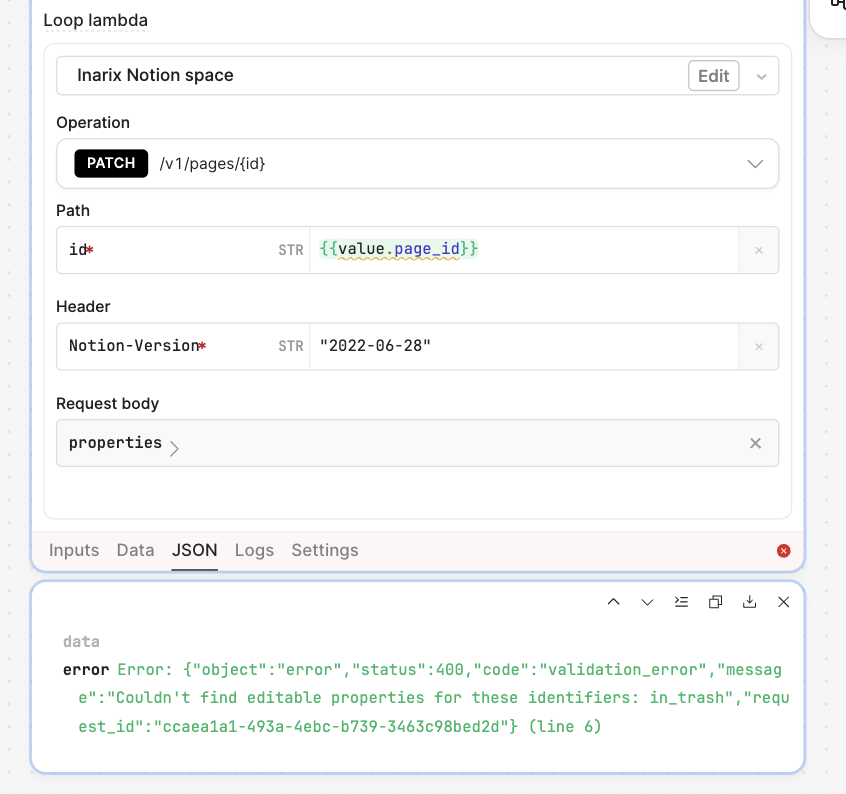Toggle the output indent/wrap lines icon
Viewport: 846px width, 794px height.
(x=681, y=602)
